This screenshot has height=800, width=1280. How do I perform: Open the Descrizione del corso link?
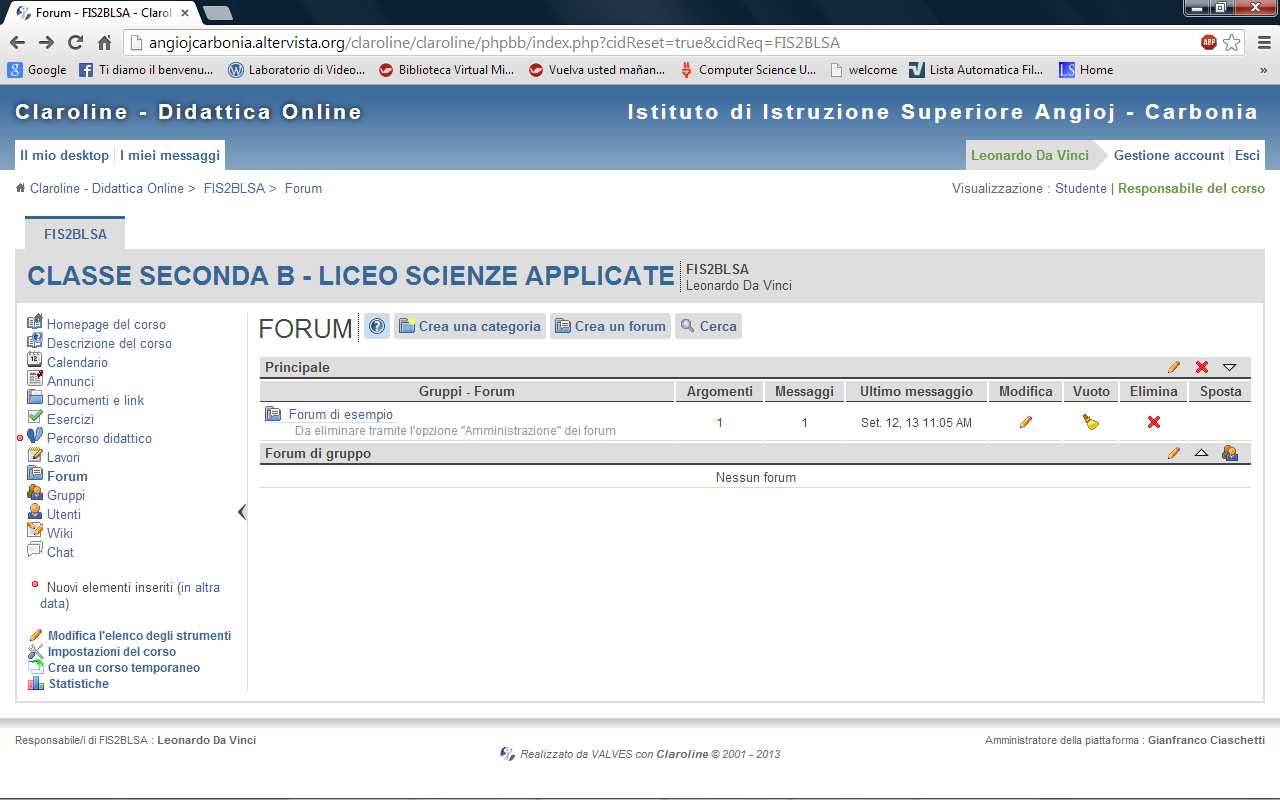pyautogui.click(x=109, y=343)
